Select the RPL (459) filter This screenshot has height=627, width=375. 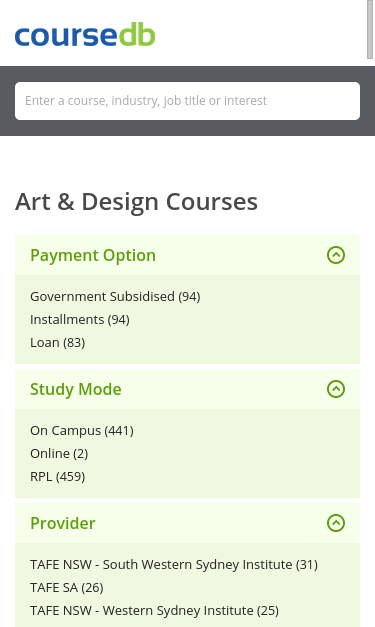tap(58, 477)
